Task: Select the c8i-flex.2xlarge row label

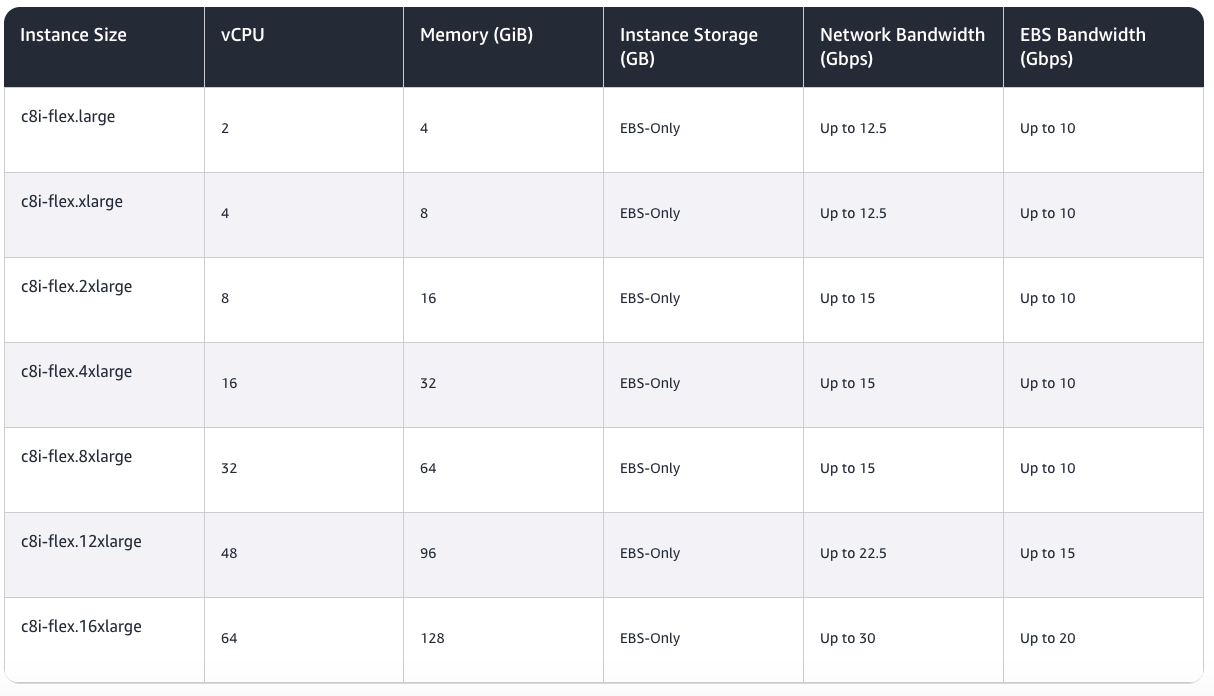Action: (x=76, y=287)
